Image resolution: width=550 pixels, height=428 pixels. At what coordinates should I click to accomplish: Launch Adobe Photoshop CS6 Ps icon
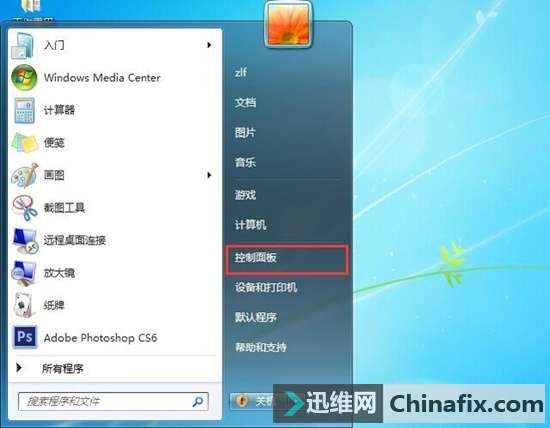(x=25, y=337)
